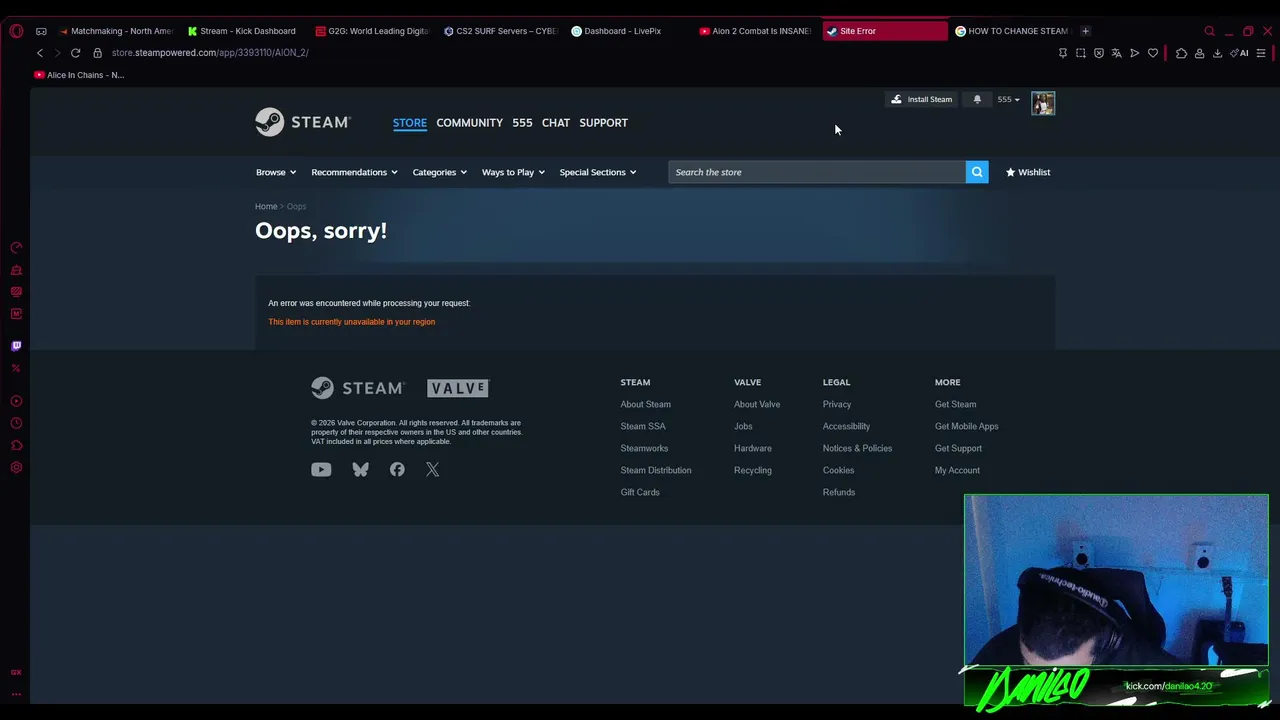The image size is (1280, 720).
Task: Open the player icon in sidebar
Action: [16, 401]
